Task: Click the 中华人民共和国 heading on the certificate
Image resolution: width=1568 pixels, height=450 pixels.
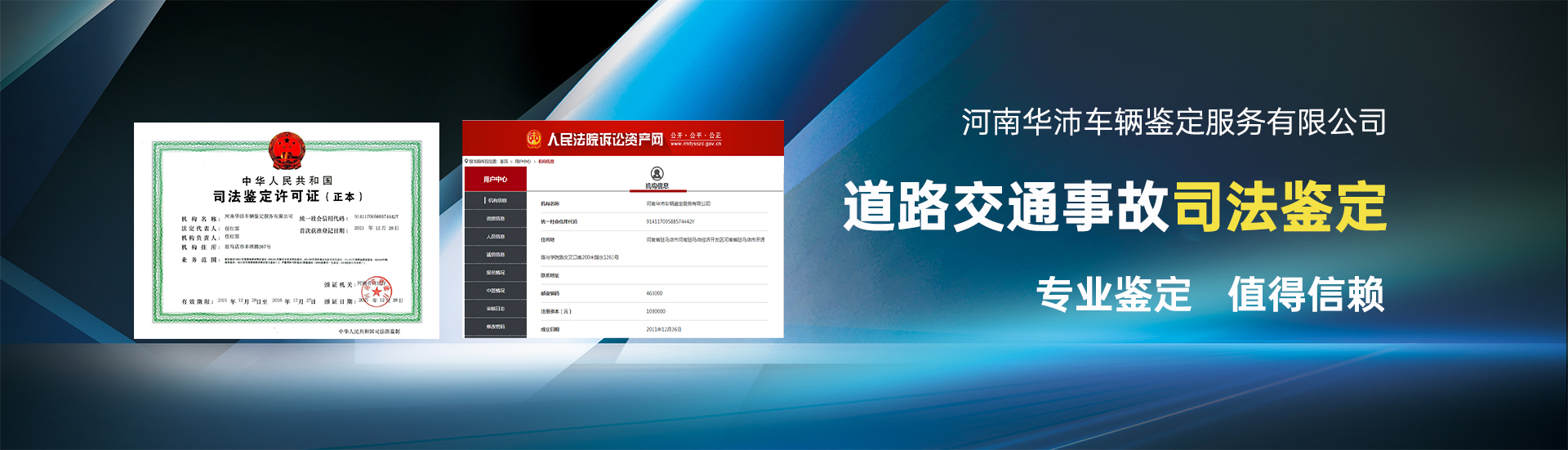Action: coord(287,180)
